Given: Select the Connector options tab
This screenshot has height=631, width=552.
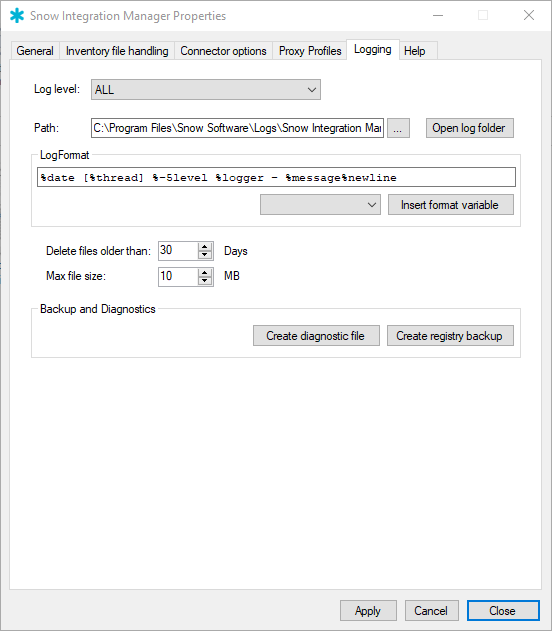Looking at the screenshot, I should click(223, 51).
